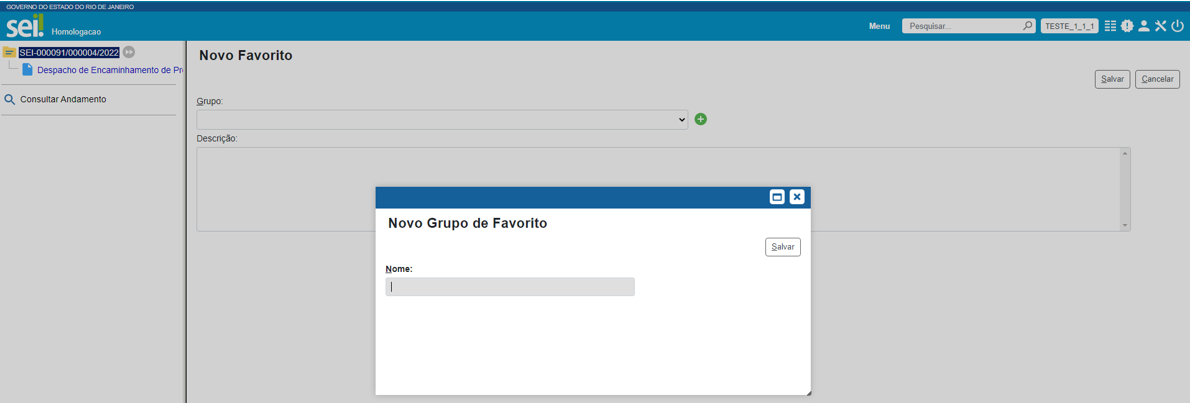Select process SEI-000091/000004/2022 in tree

click(x=69, y=52)
